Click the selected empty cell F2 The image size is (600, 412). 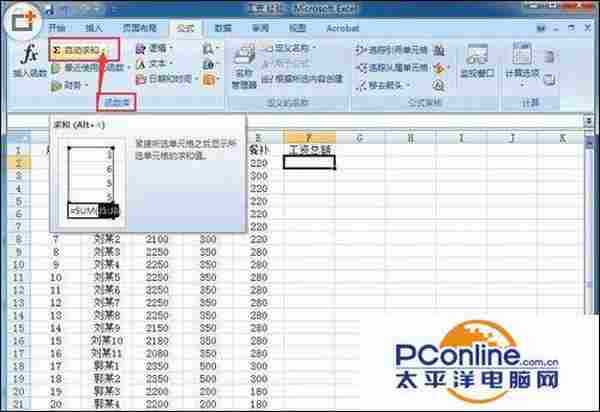point(309,162)
